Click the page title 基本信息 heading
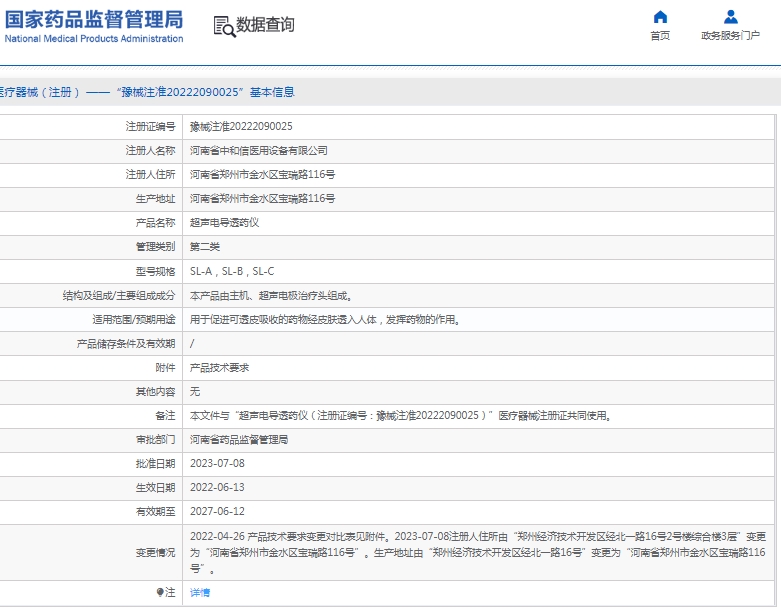Image resolution: width=781 pixels, height=609 pixels. click(272, 92)
